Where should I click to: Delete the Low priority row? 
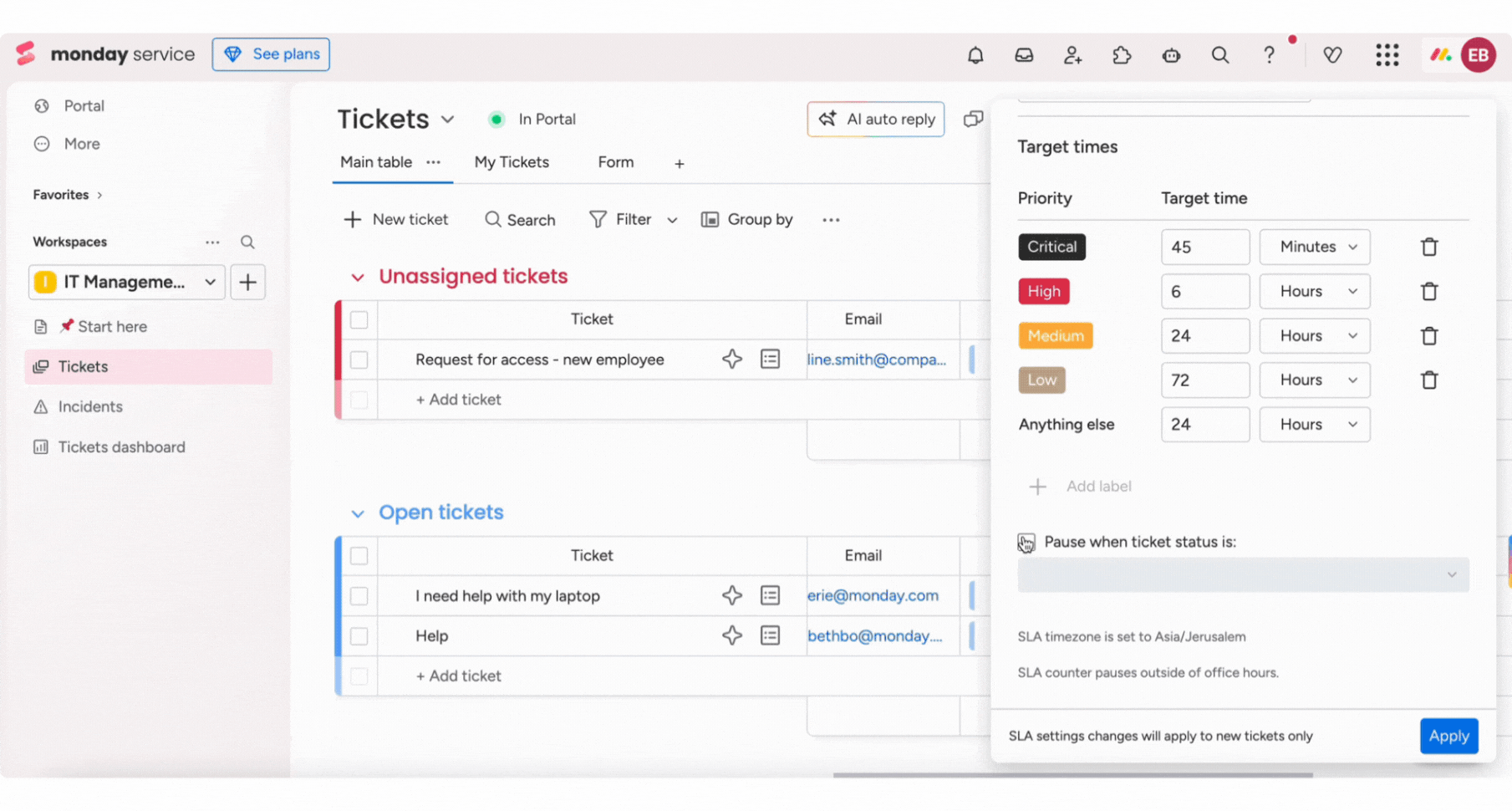[1429, 380]
